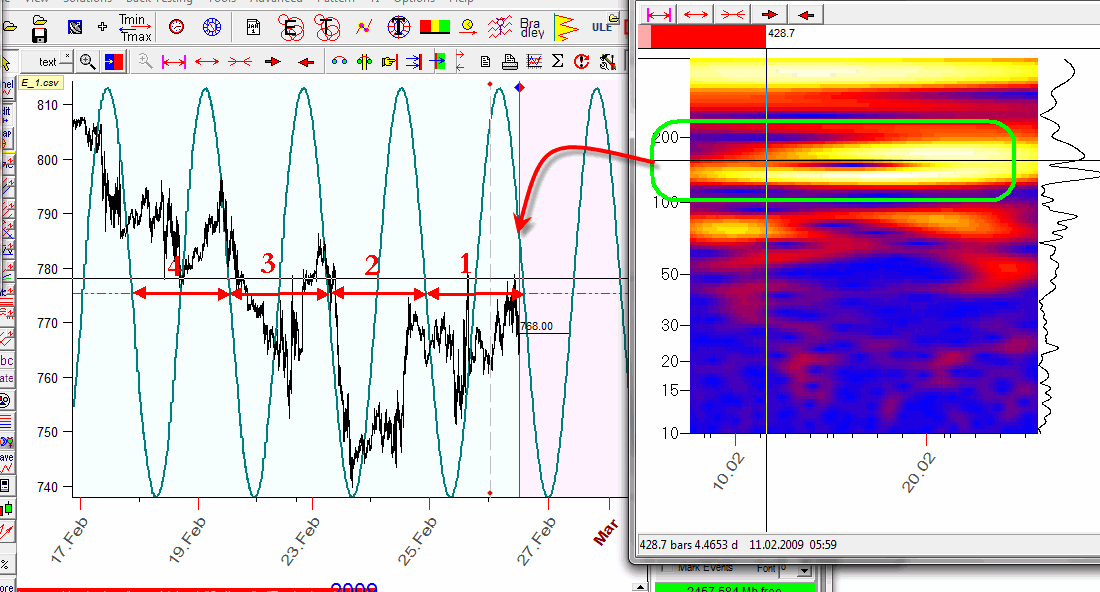
Task: Click the red progress bar showing 428.7
Action: [x=702, y=36]
